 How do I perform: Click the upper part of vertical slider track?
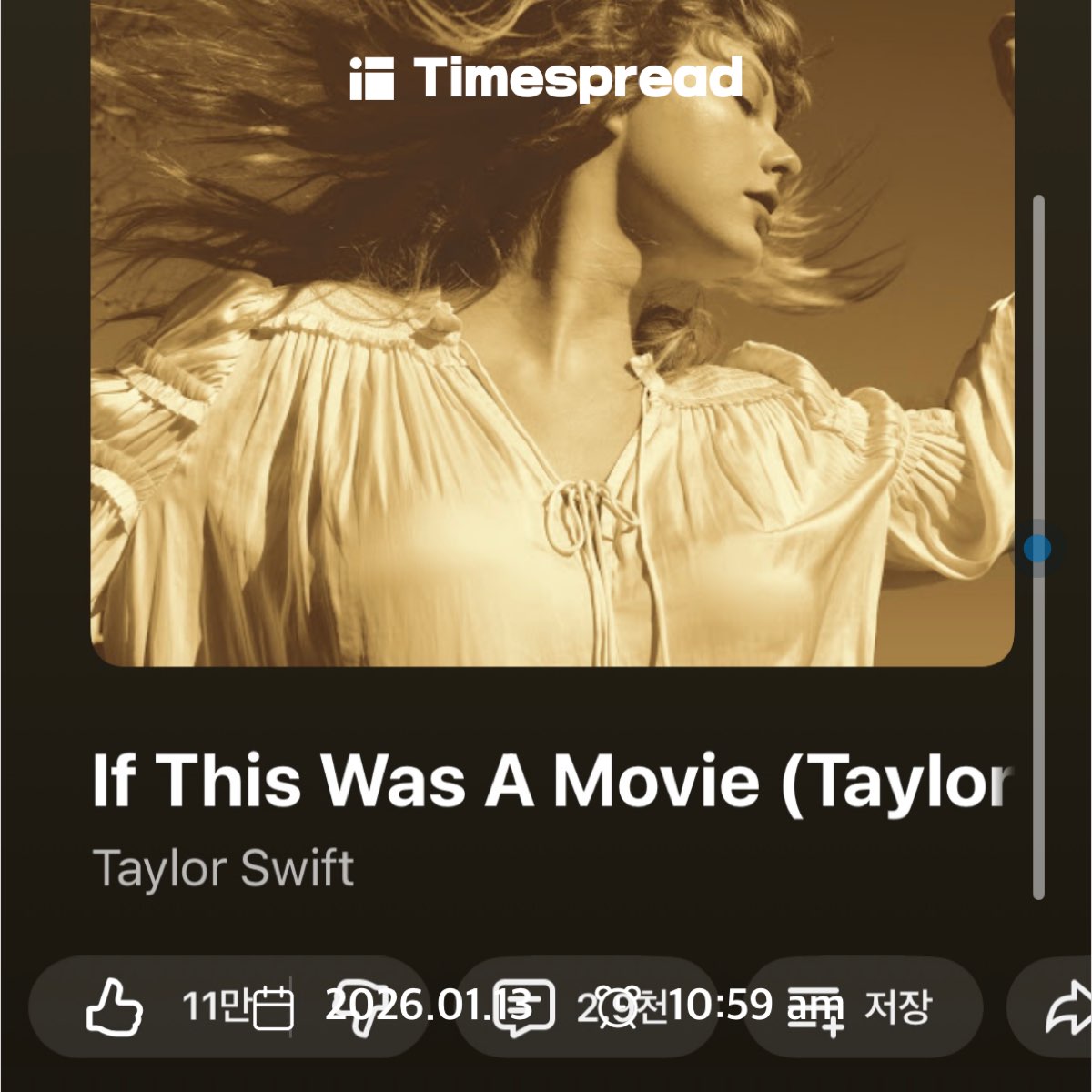tap(1038, 364)
